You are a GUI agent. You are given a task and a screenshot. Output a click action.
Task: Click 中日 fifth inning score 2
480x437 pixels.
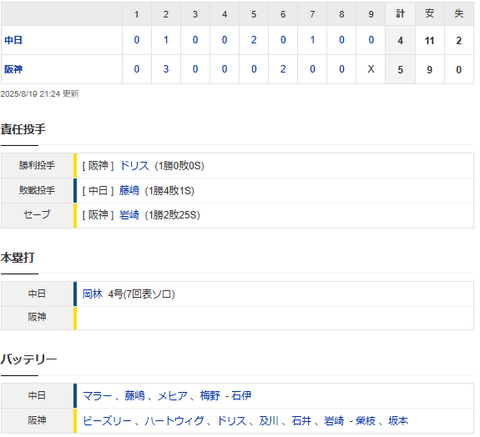point(254,40)
